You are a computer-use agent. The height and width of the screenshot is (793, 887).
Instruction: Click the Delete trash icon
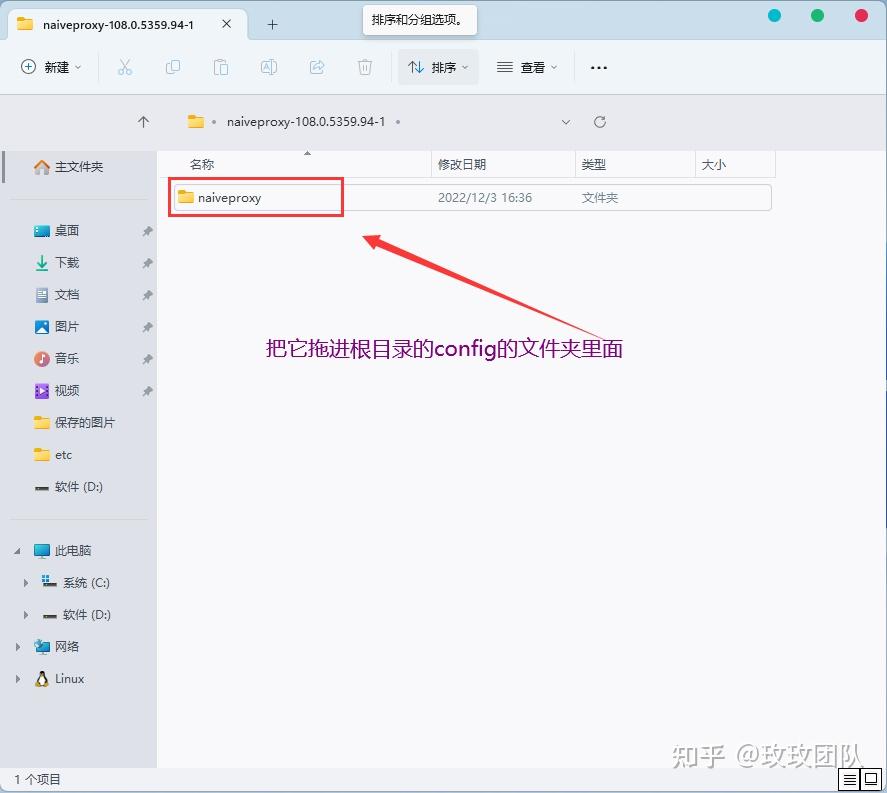[365, 67]
